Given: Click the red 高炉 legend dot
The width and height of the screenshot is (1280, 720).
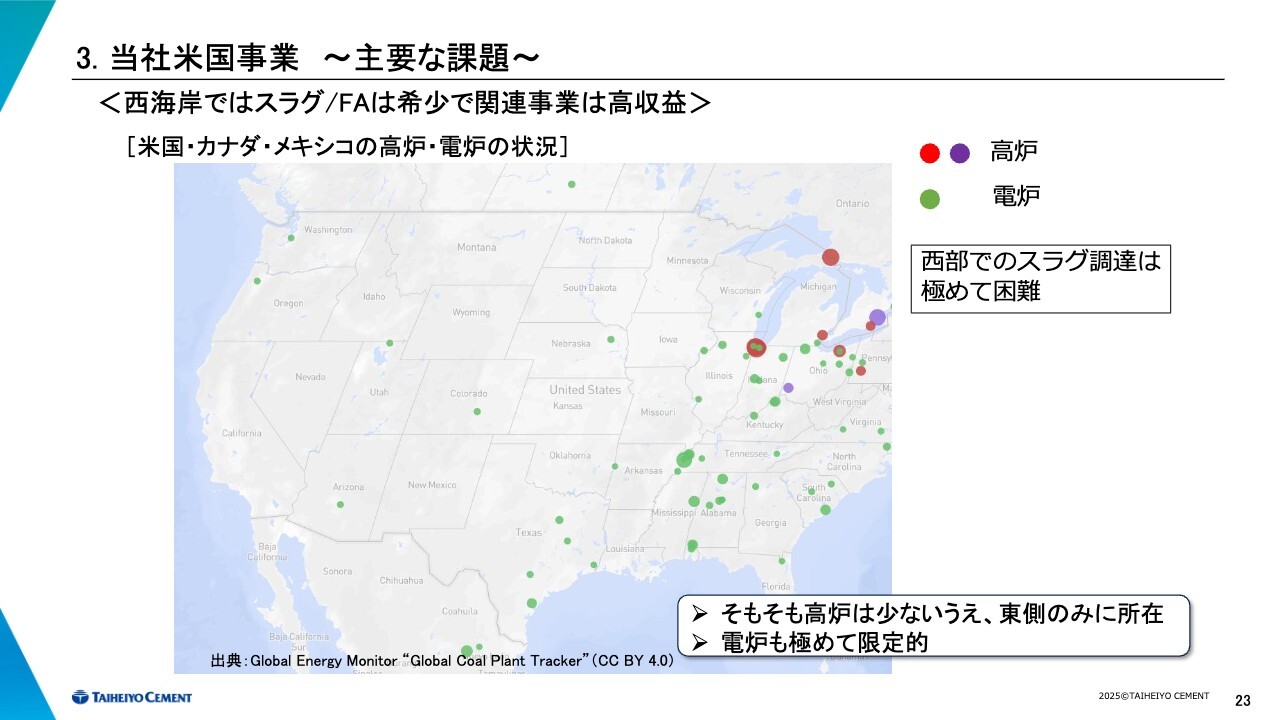Looking at the screenshot, I should [x=930, y=153].
